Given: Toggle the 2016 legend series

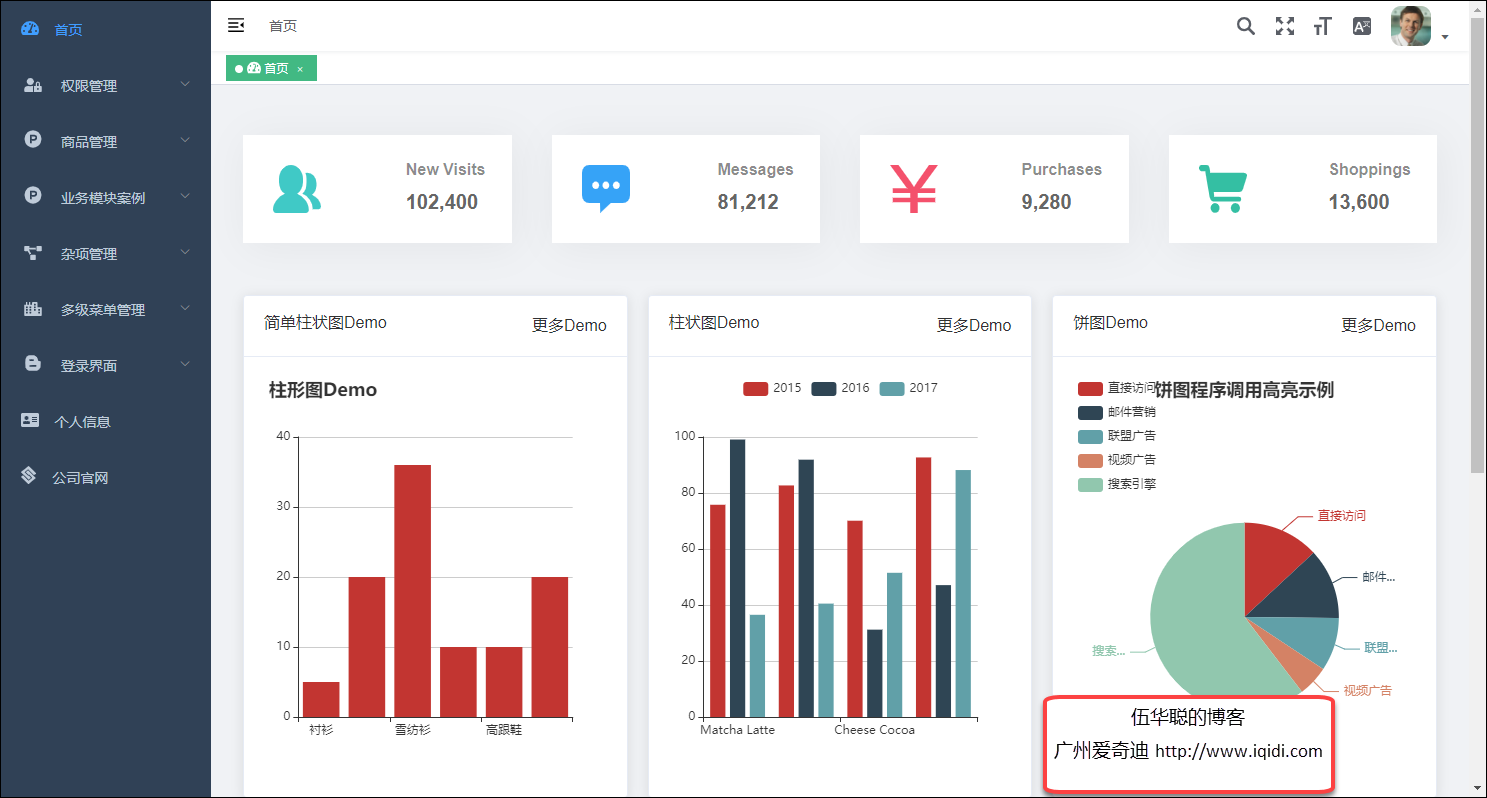Looking at the screenshot, I should point(840,388).
